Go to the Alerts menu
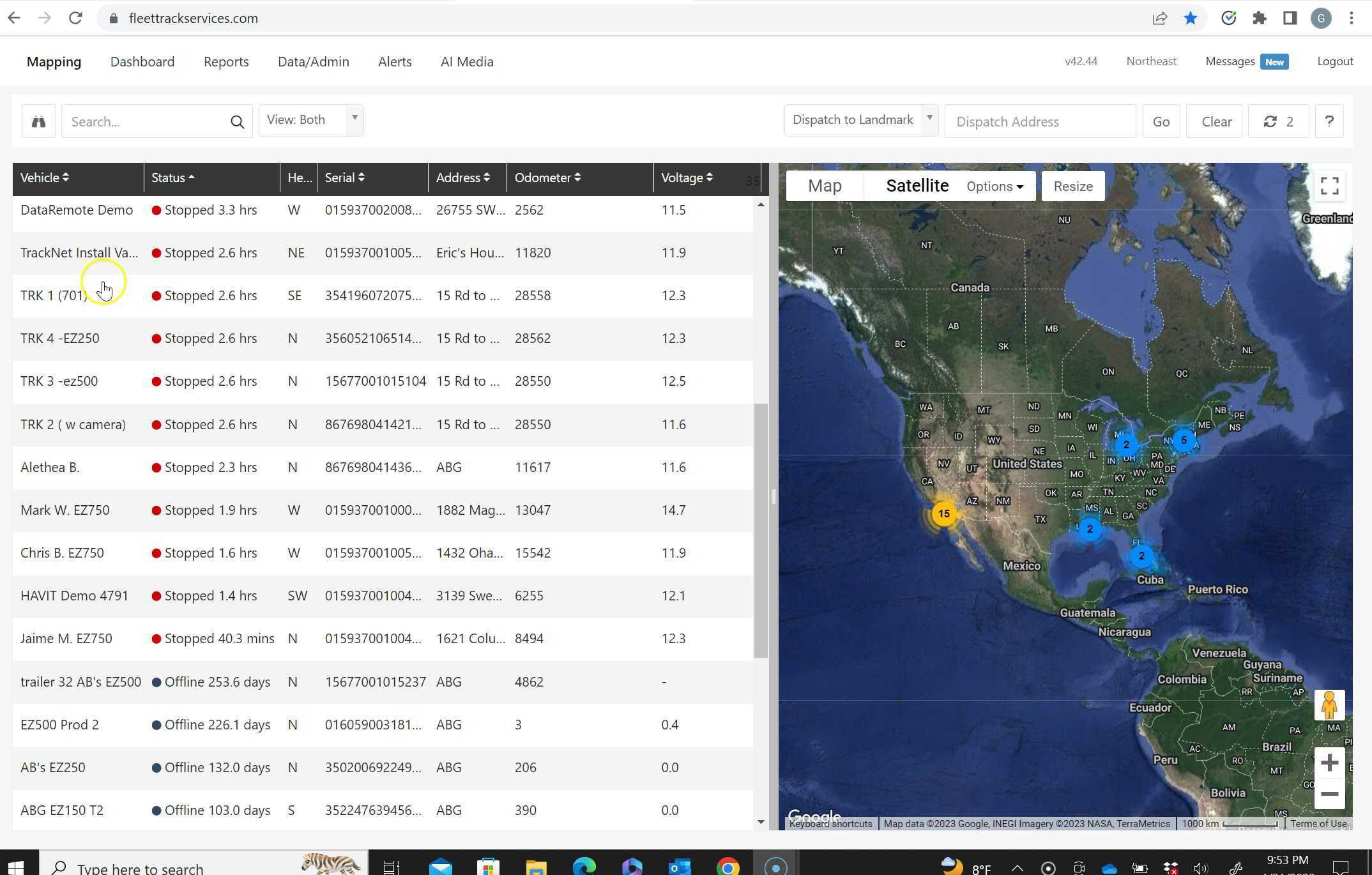Image resolution: width=1372 pixels, height=875 pixels. (394, 62)
